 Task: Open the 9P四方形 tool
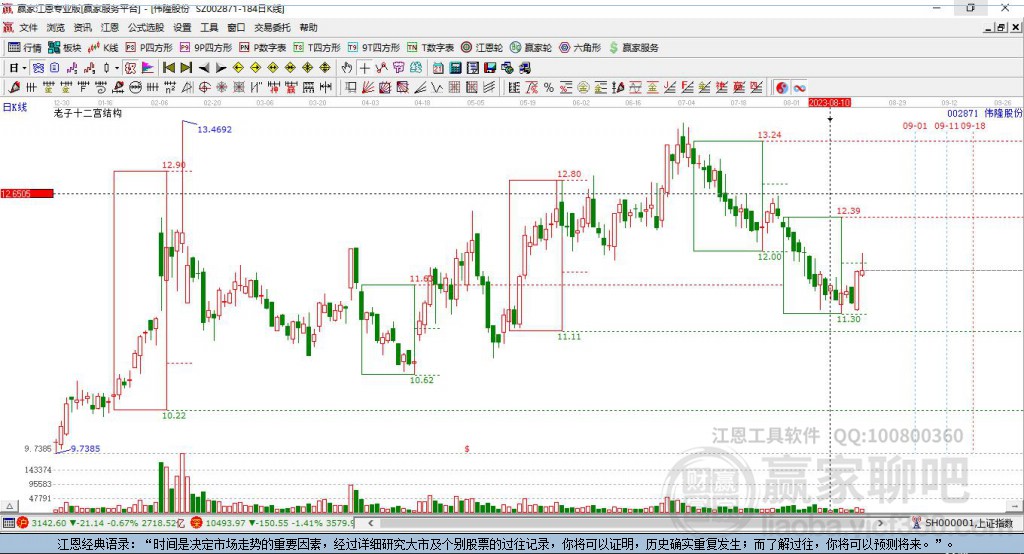pos(206,48)
